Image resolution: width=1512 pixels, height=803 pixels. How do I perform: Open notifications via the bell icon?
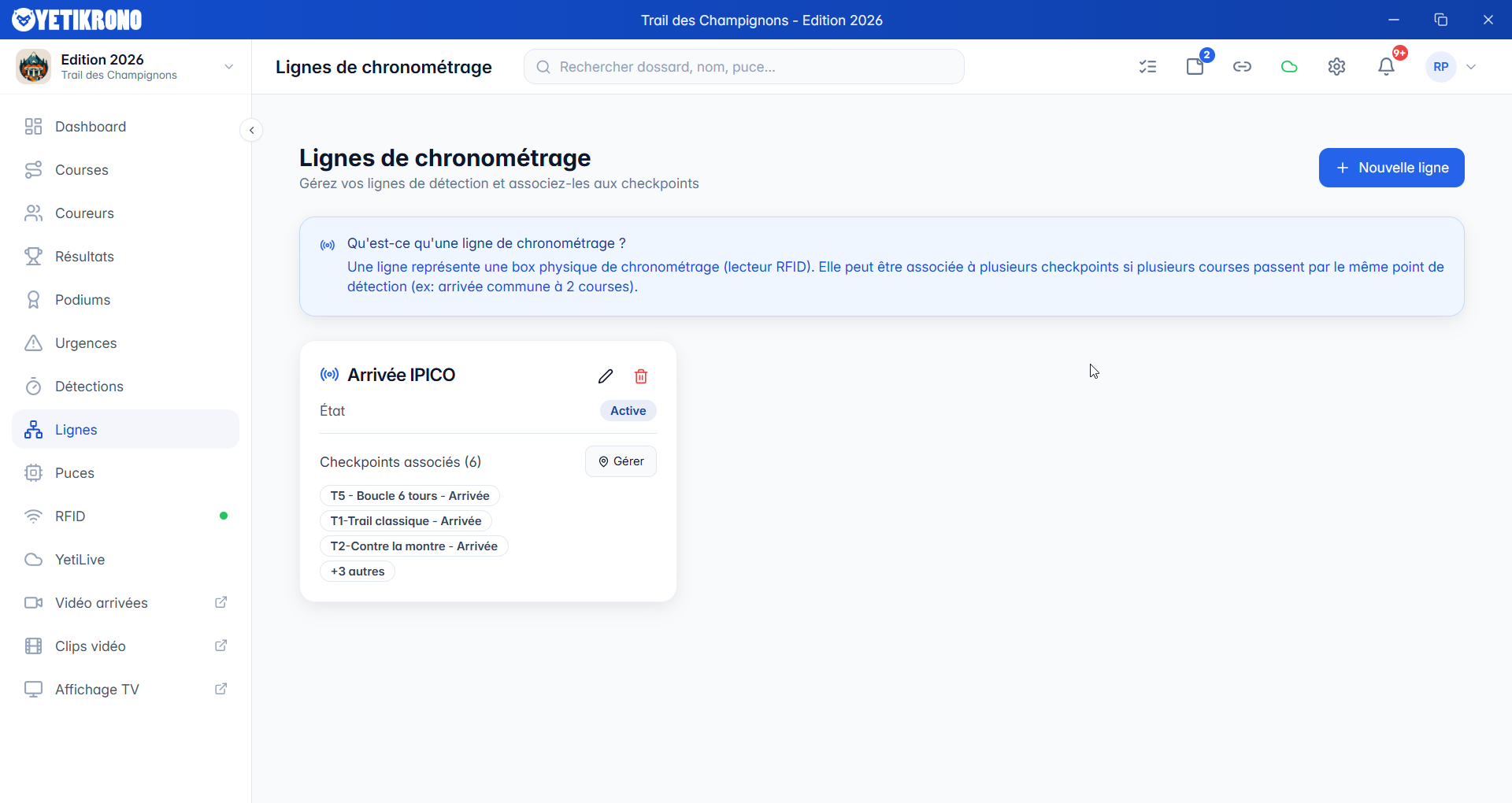point(1386,67)
